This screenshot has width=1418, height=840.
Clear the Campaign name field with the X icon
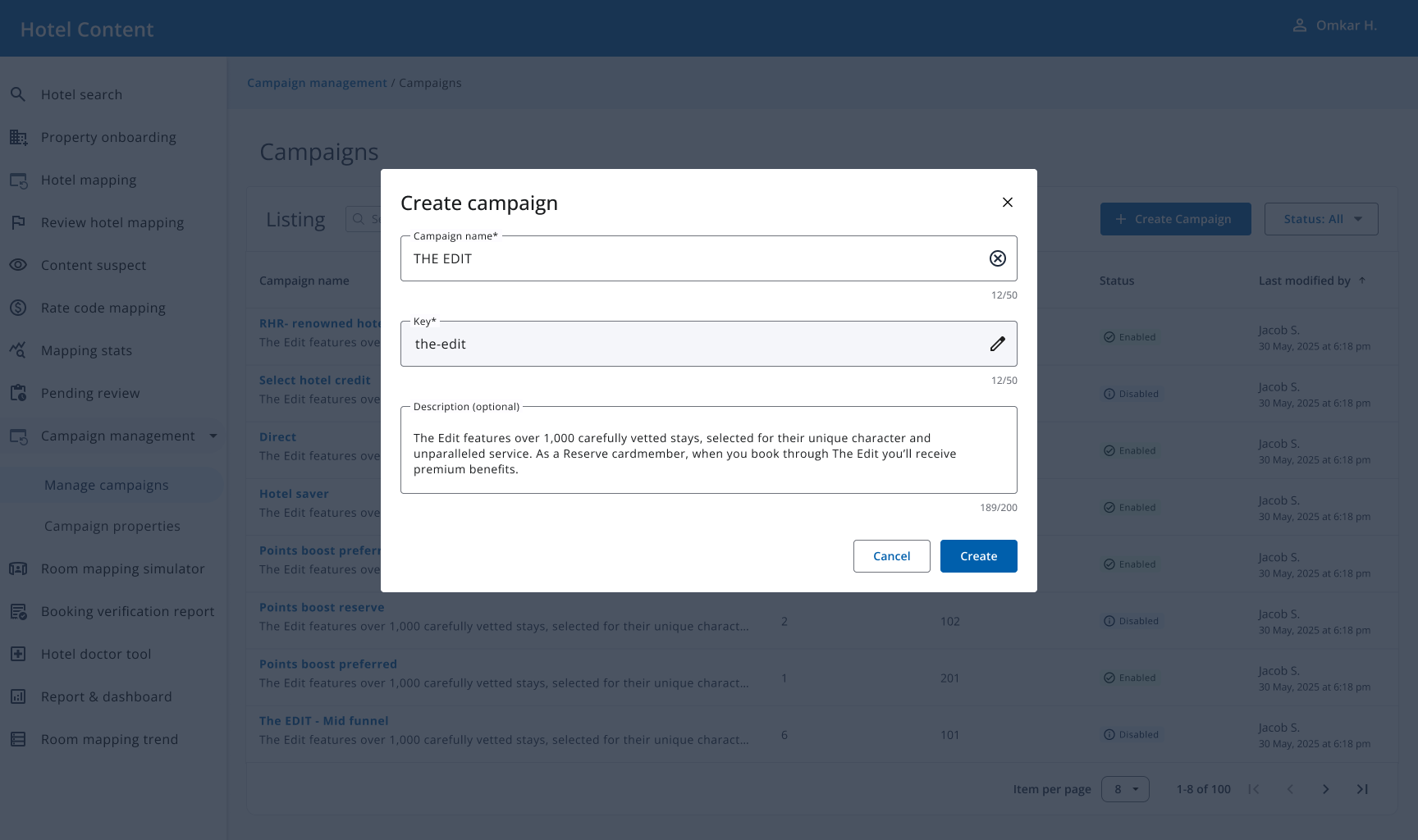pos(998,258)
